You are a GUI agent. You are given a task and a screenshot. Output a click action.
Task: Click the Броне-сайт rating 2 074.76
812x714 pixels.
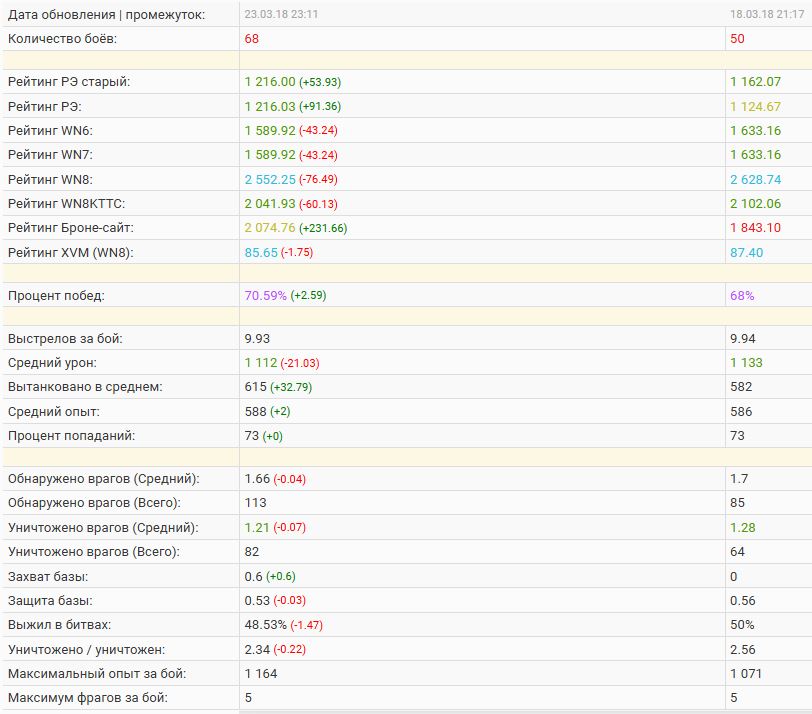pyautogui.click(x=270, y=228)
